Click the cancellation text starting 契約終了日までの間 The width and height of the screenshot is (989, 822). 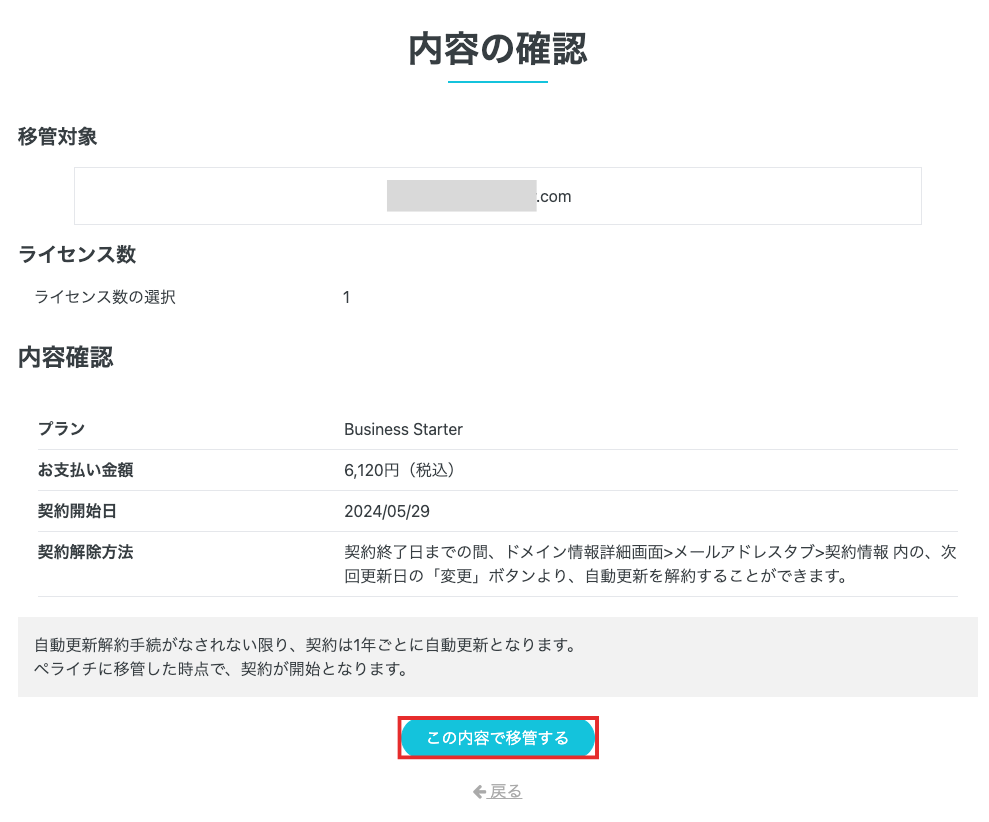650,564
